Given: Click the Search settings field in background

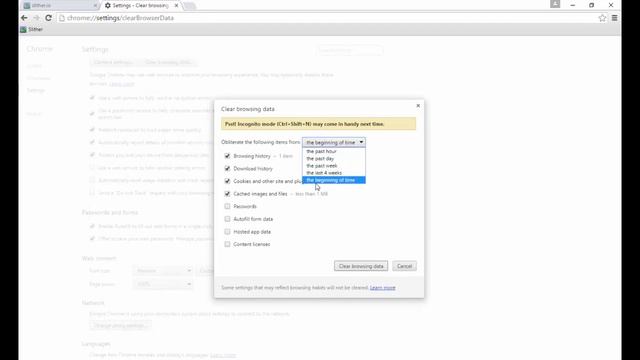Looking at the screenshot, I should (350, 50).
